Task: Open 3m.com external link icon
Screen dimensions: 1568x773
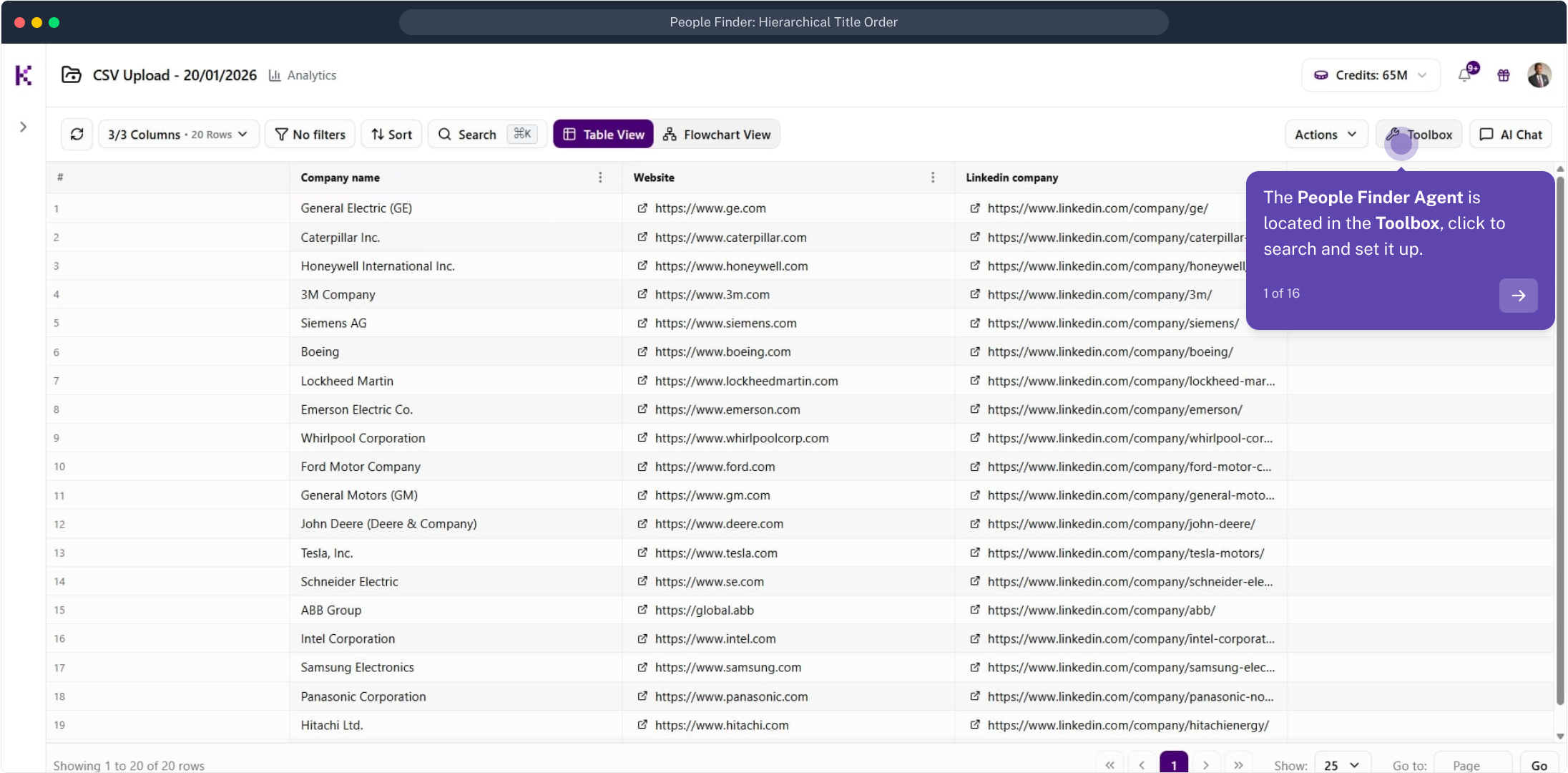Action: (642, 294)
